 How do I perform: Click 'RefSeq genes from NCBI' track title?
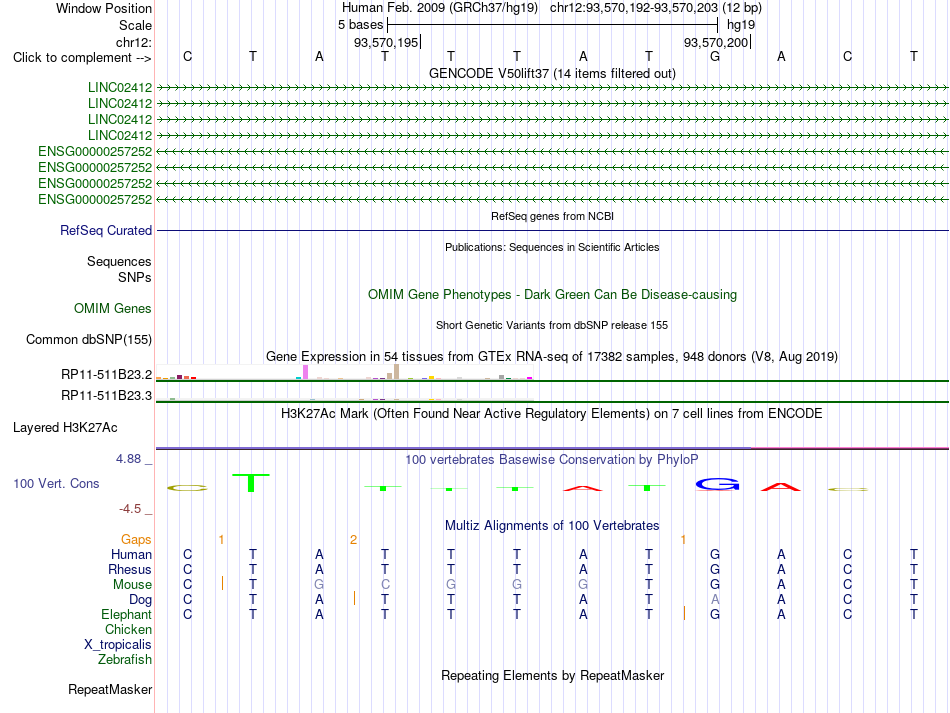click(552, 216)
